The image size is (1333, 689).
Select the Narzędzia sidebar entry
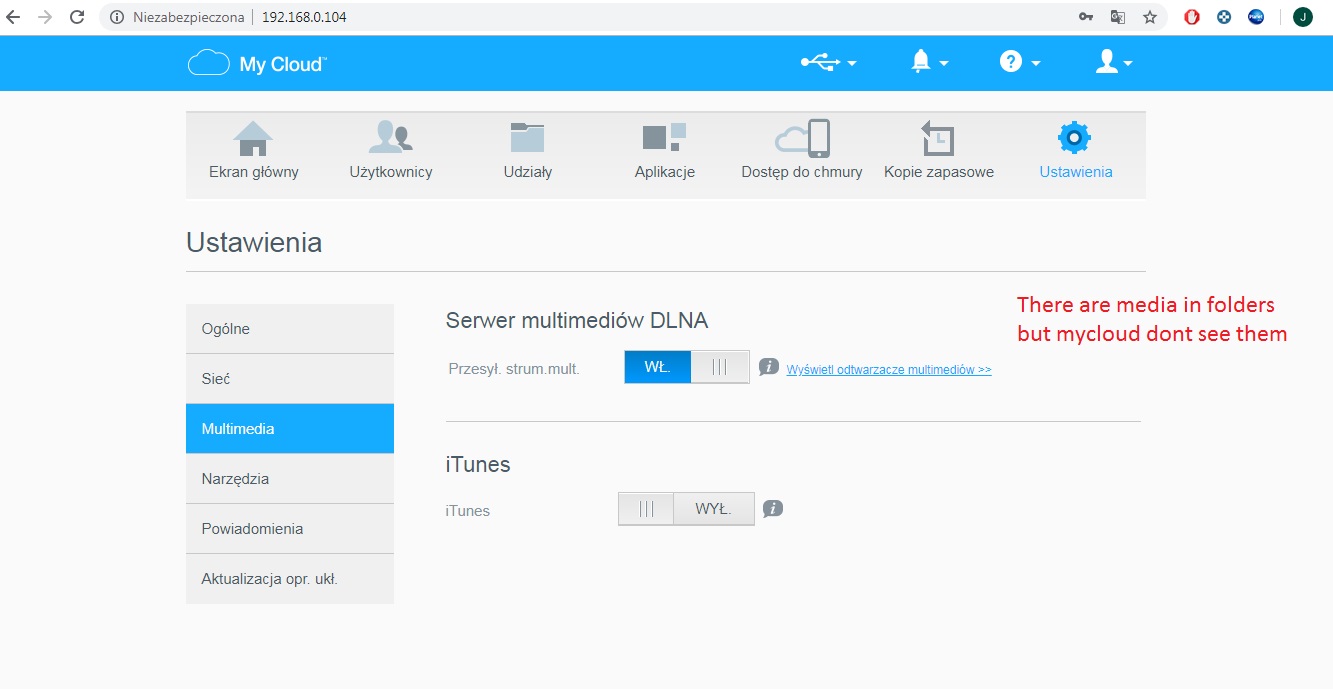click(289, 478)
